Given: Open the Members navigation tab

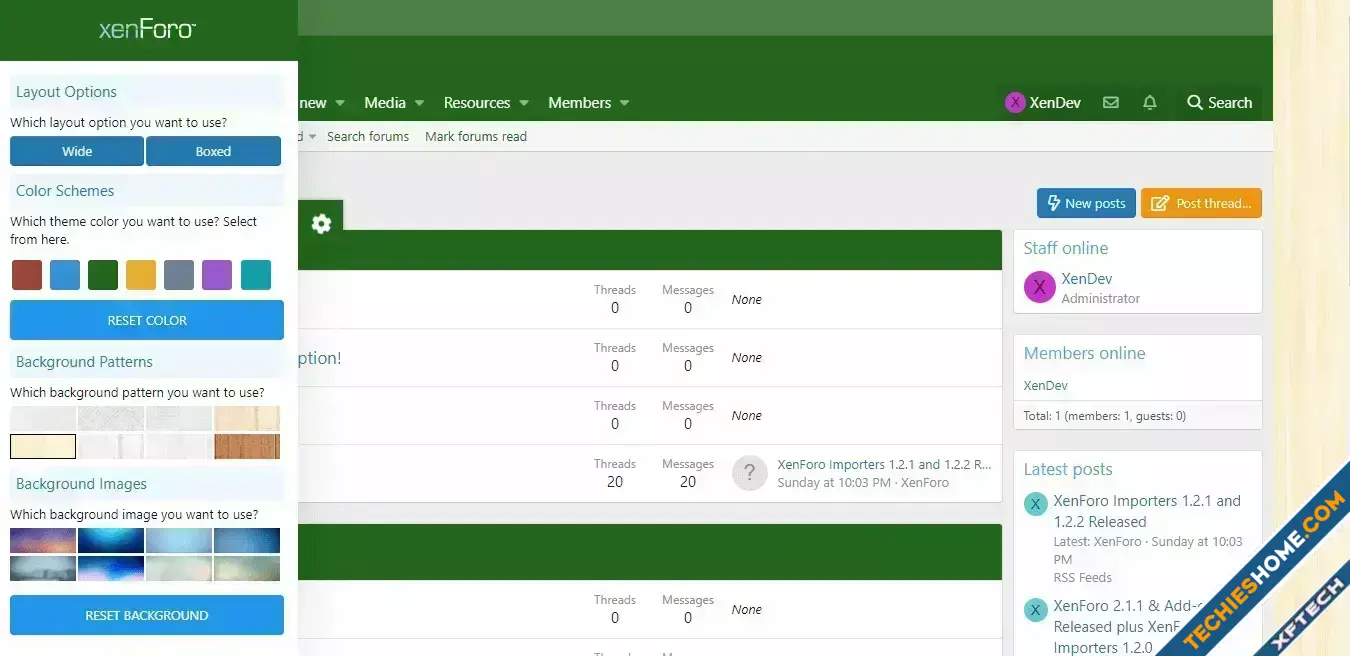Looking at the screenshot, I should pyautogui.click(x=579, y=103).
